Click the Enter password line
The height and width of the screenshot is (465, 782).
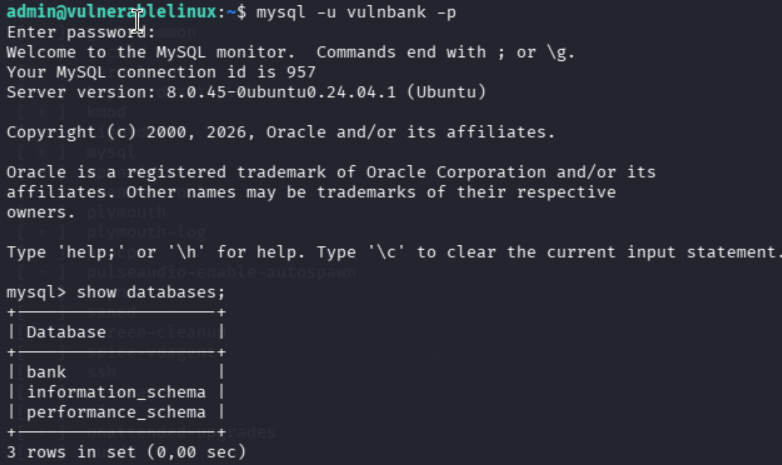click(x=81, y=32)
